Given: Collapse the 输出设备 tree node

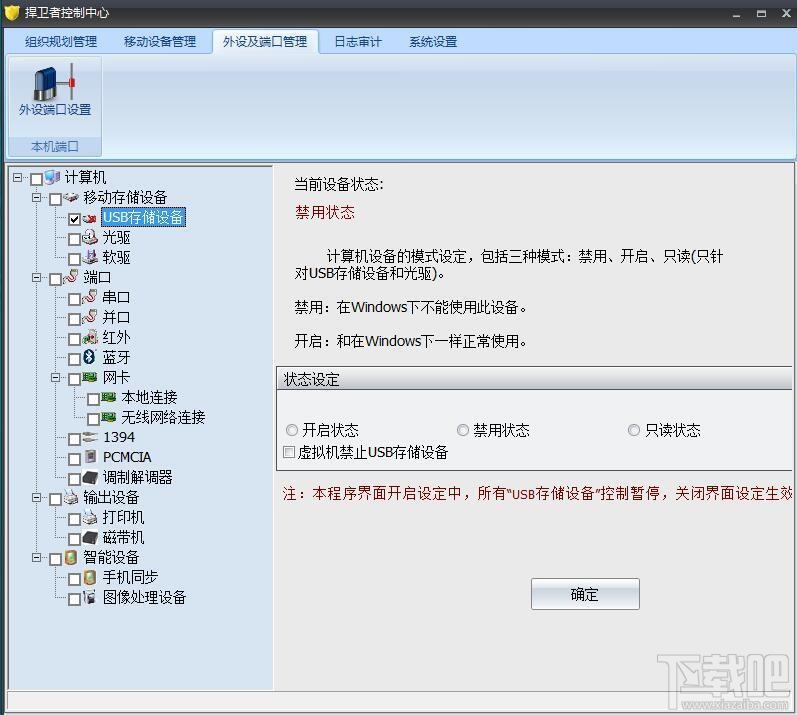Looking at the screenshot, I should point(37,497).
